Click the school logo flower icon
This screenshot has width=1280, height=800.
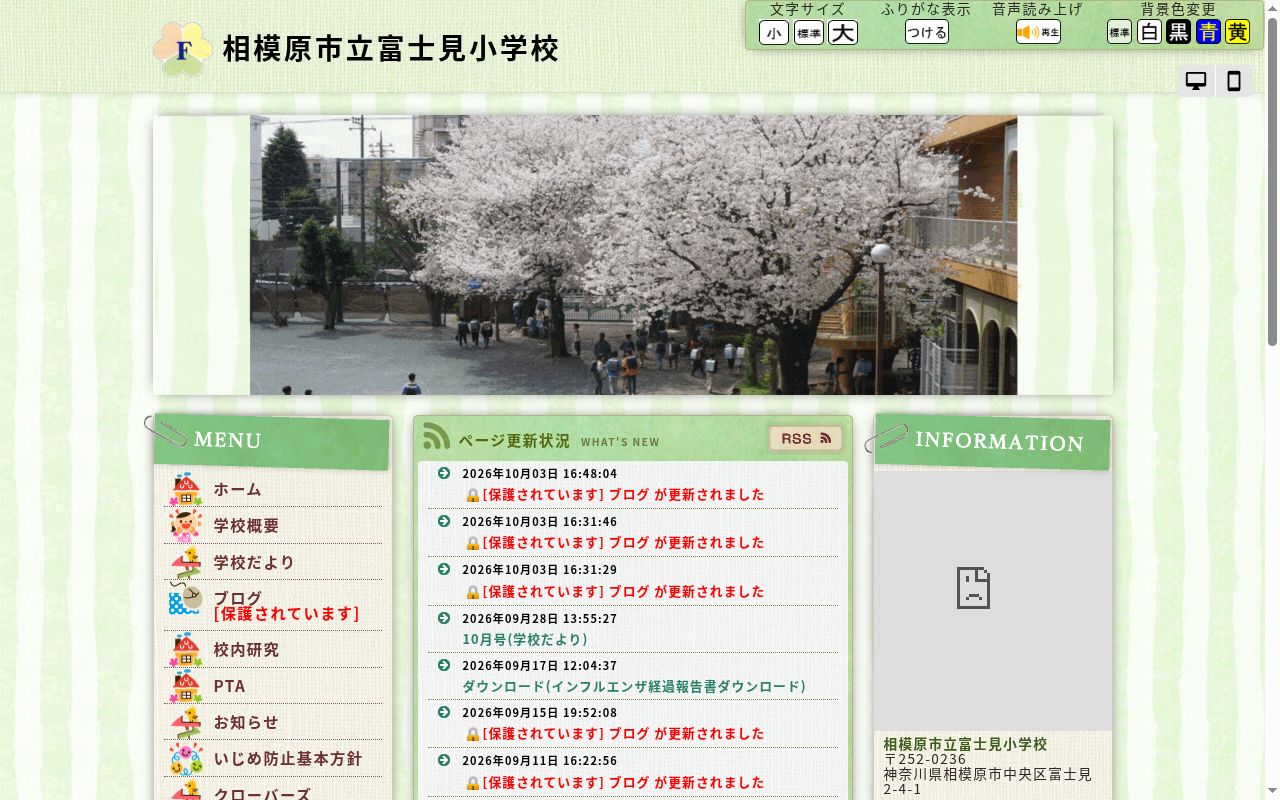[182, 49]
